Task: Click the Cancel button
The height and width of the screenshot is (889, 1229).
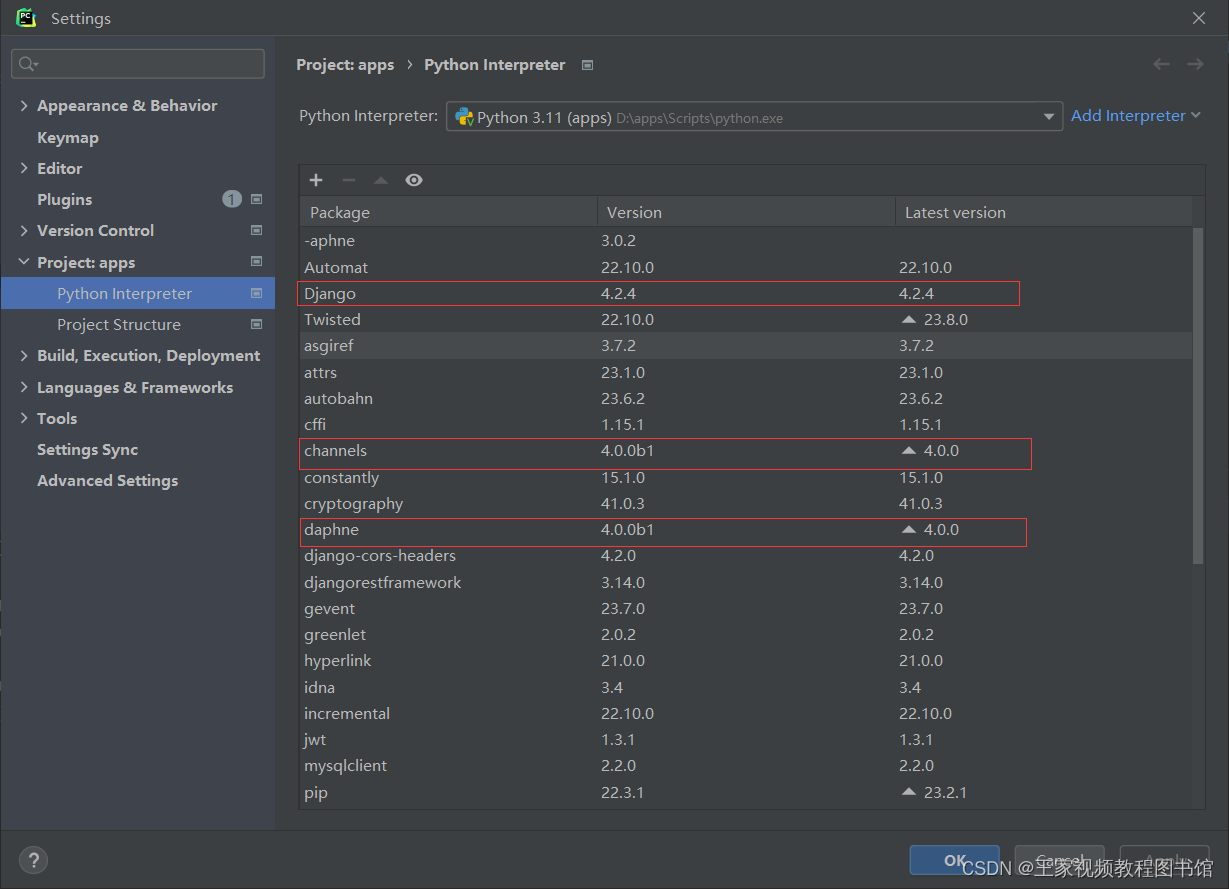Action: coord(1059,860)
